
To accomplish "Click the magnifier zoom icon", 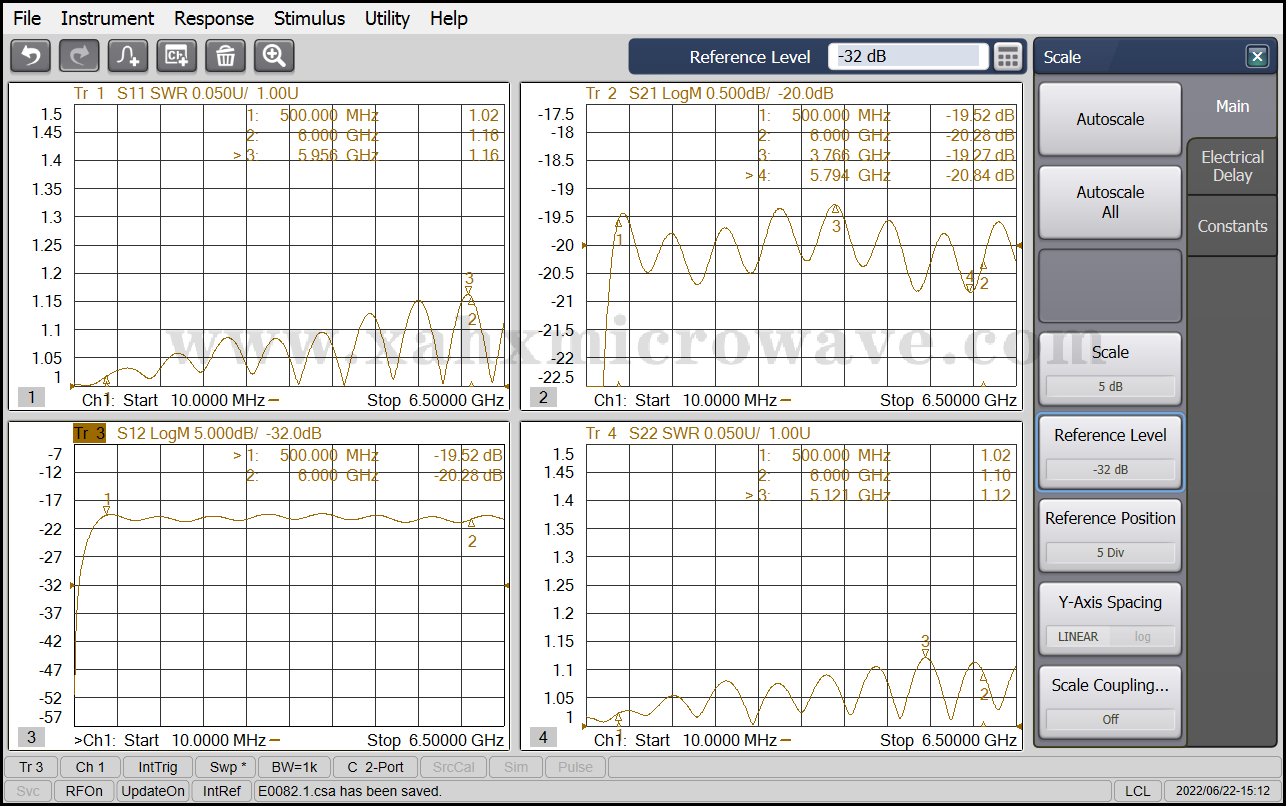I will click(274, 56).
